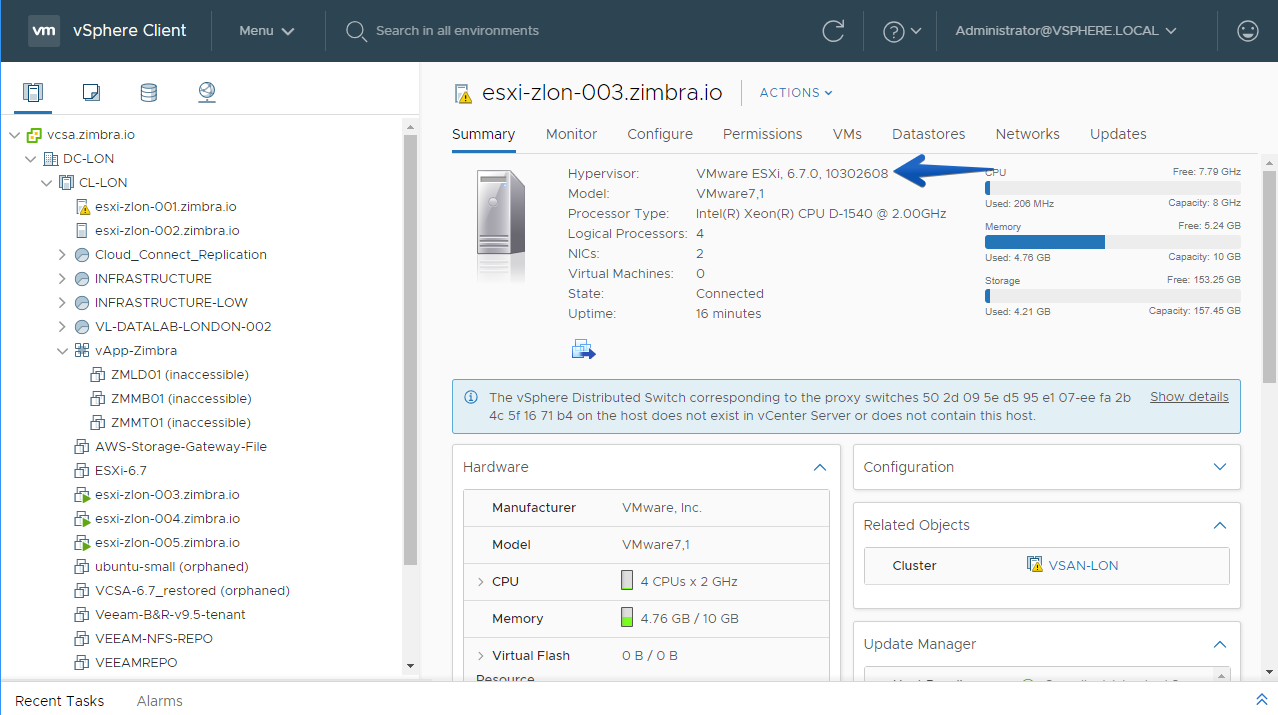The width and height of the screenshot is (1278, 715).
Task: Collapse the vcsa.zimbra.io tree node
Action: coord(14,135)
